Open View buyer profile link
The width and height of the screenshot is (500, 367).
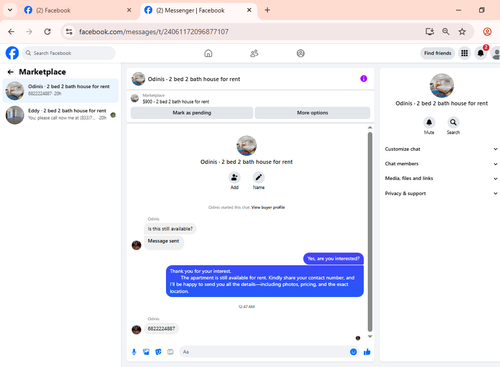(x=268, y=207)
